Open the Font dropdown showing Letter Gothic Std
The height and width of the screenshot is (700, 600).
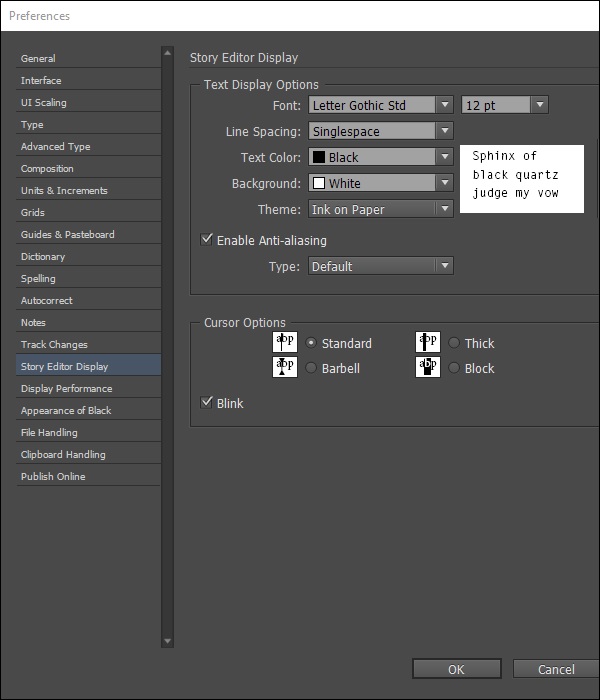445,105
